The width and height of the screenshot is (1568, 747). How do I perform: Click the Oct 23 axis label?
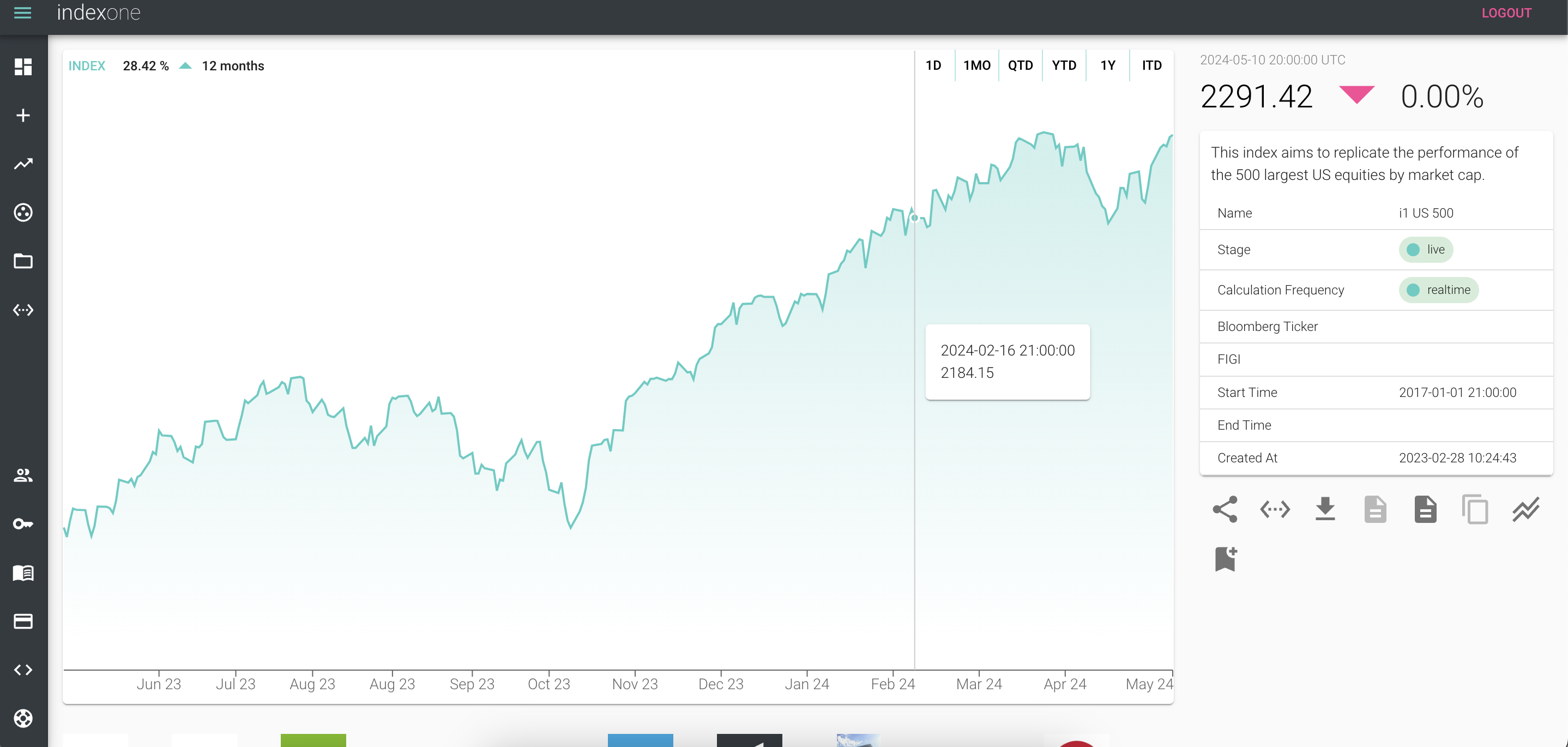[x=548, y=684]
